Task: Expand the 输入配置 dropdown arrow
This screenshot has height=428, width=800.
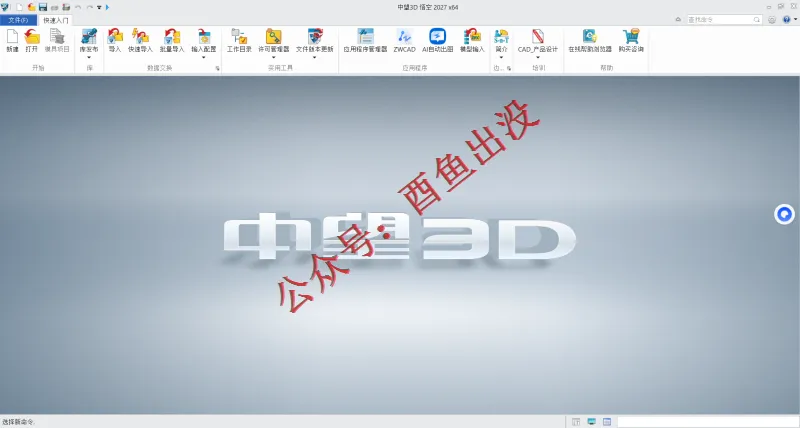Action: [x=204, y=57]
